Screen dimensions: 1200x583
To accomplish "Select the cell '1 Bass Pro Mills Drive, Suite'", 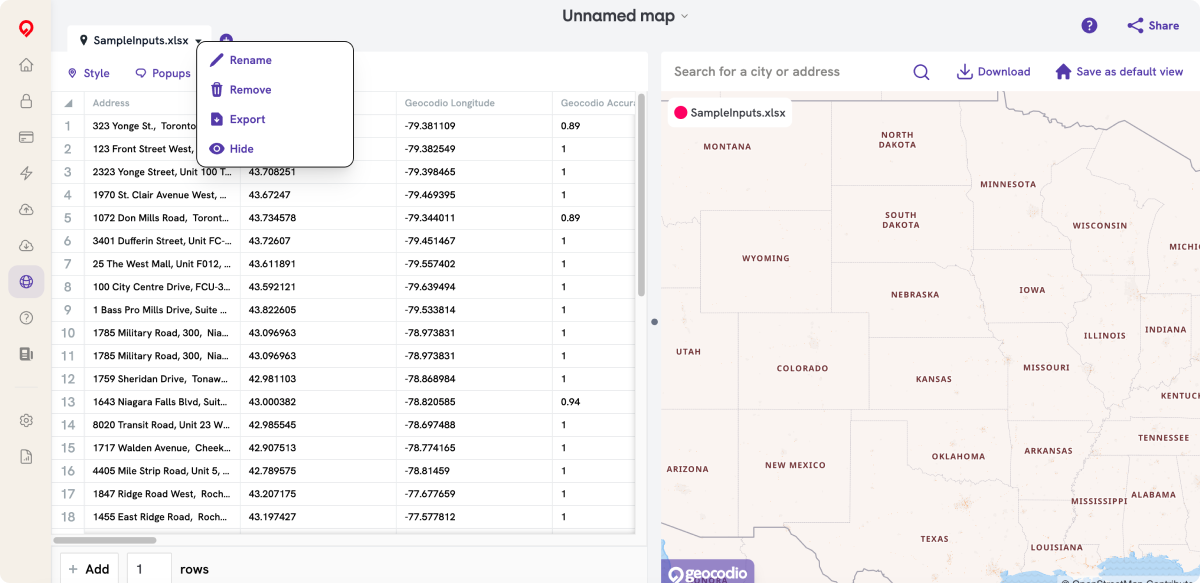I will pos(162,310).
